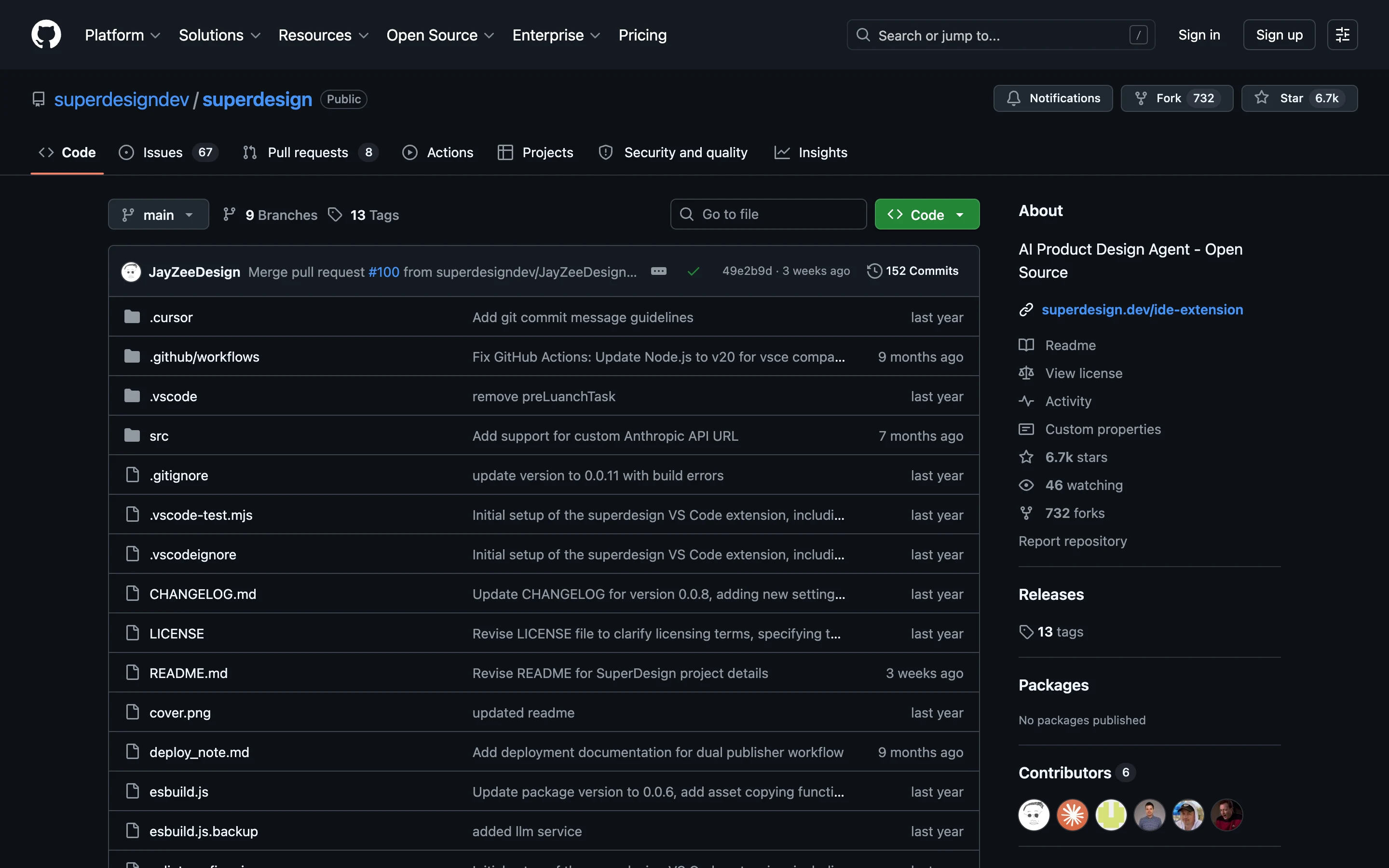Image resolution: width=1389 pixels, height=868 pixels.
Task: Switch to the Issues tab
Action: [168, 152]
